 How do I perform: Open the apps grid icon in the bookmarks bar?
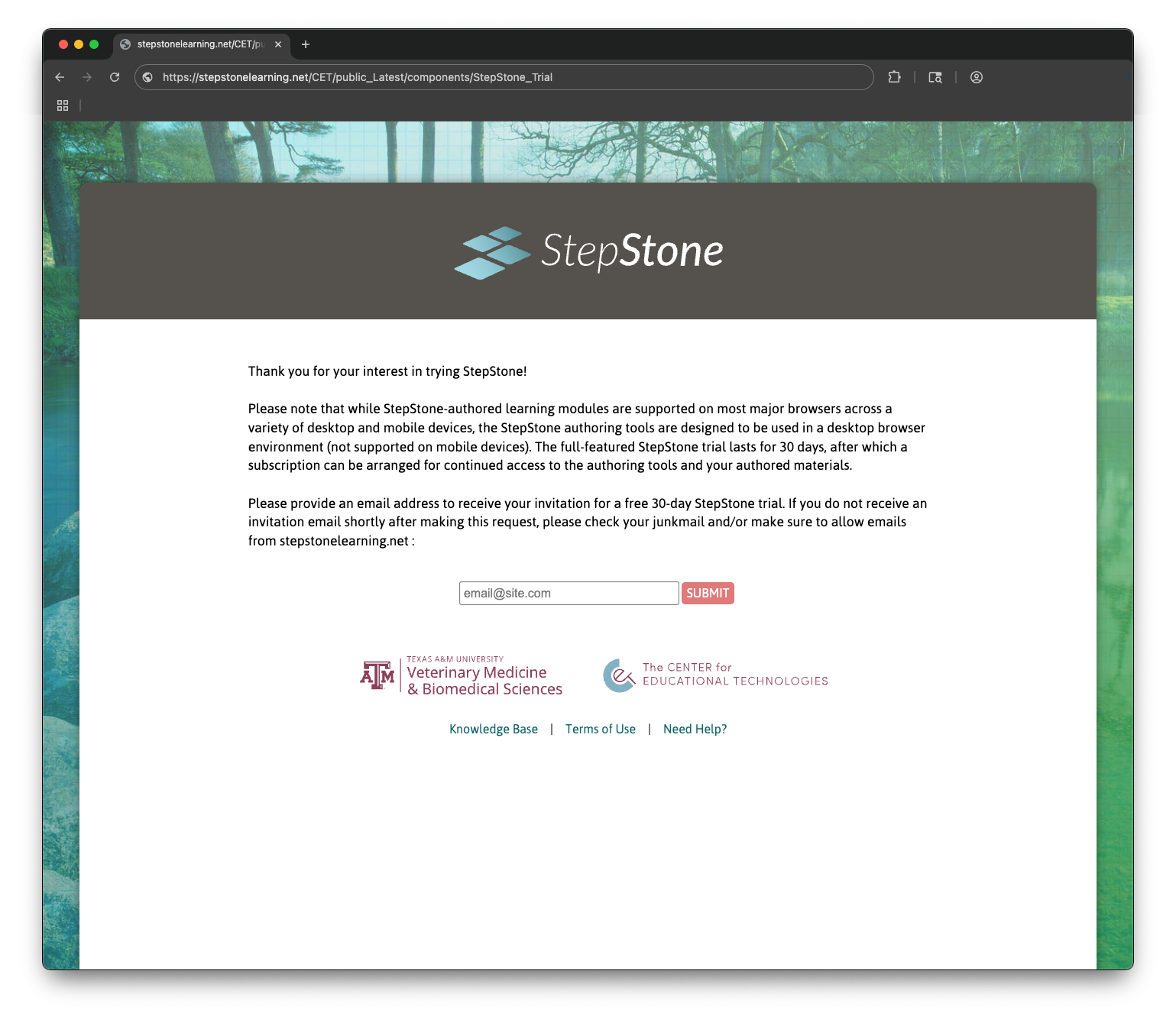click(x=63, y=105)
